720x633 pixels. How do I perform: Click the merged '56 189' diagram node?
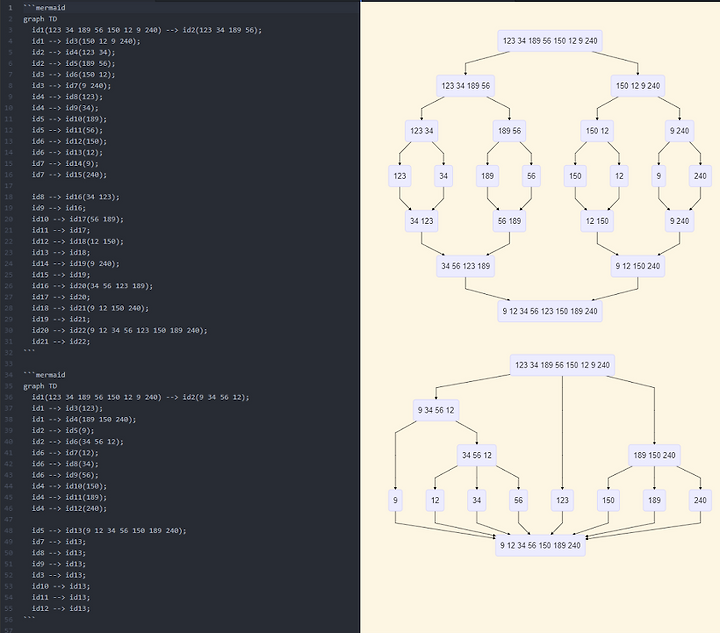[509, 221]
